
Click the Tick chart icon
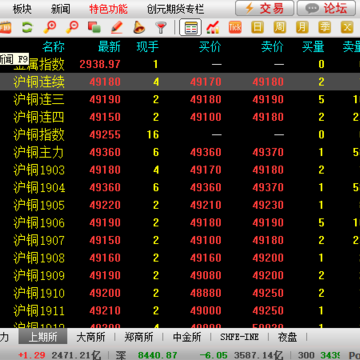click(235, 27)
